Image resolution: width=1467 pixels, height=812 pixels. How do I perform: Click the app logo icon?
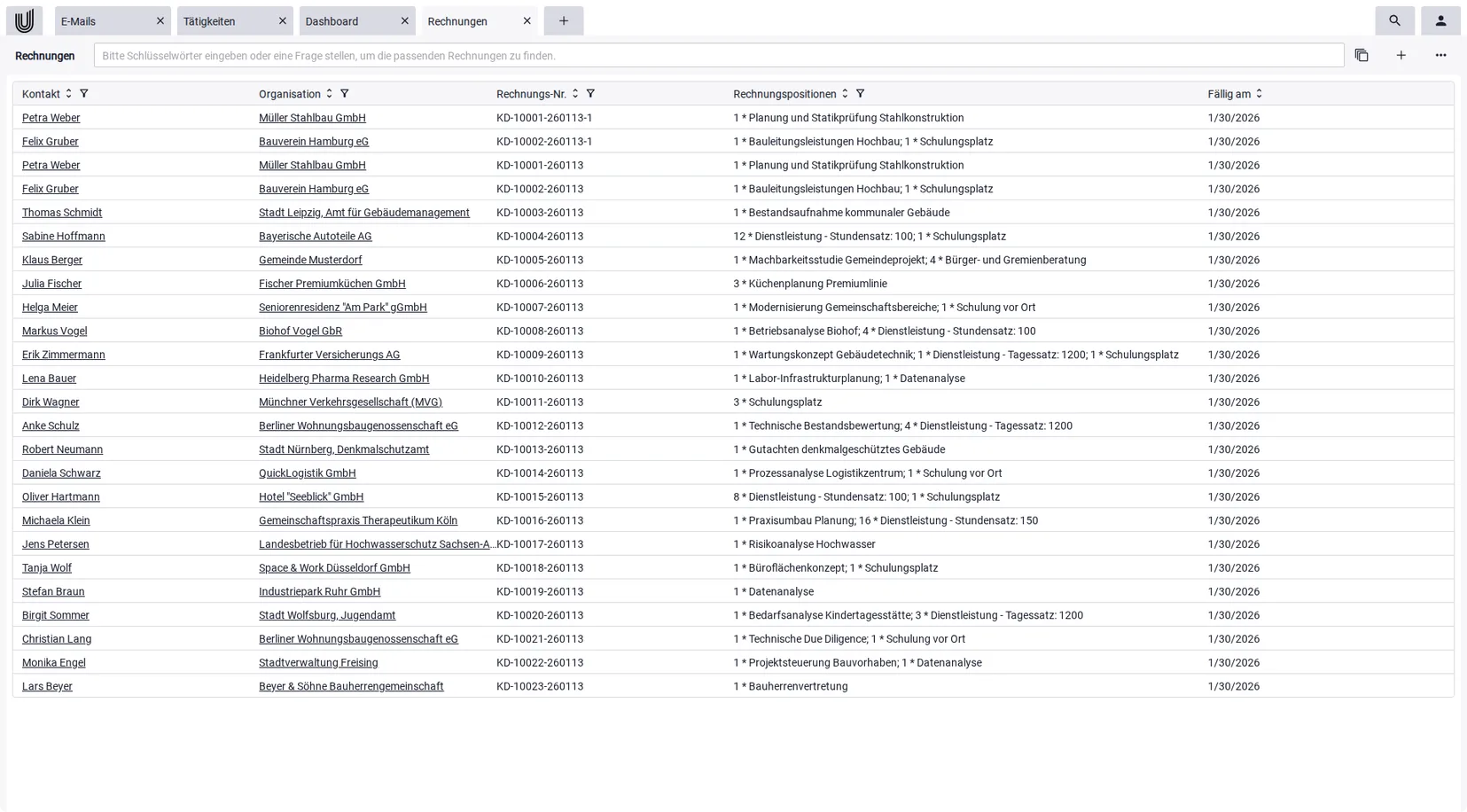click(24, 20)
